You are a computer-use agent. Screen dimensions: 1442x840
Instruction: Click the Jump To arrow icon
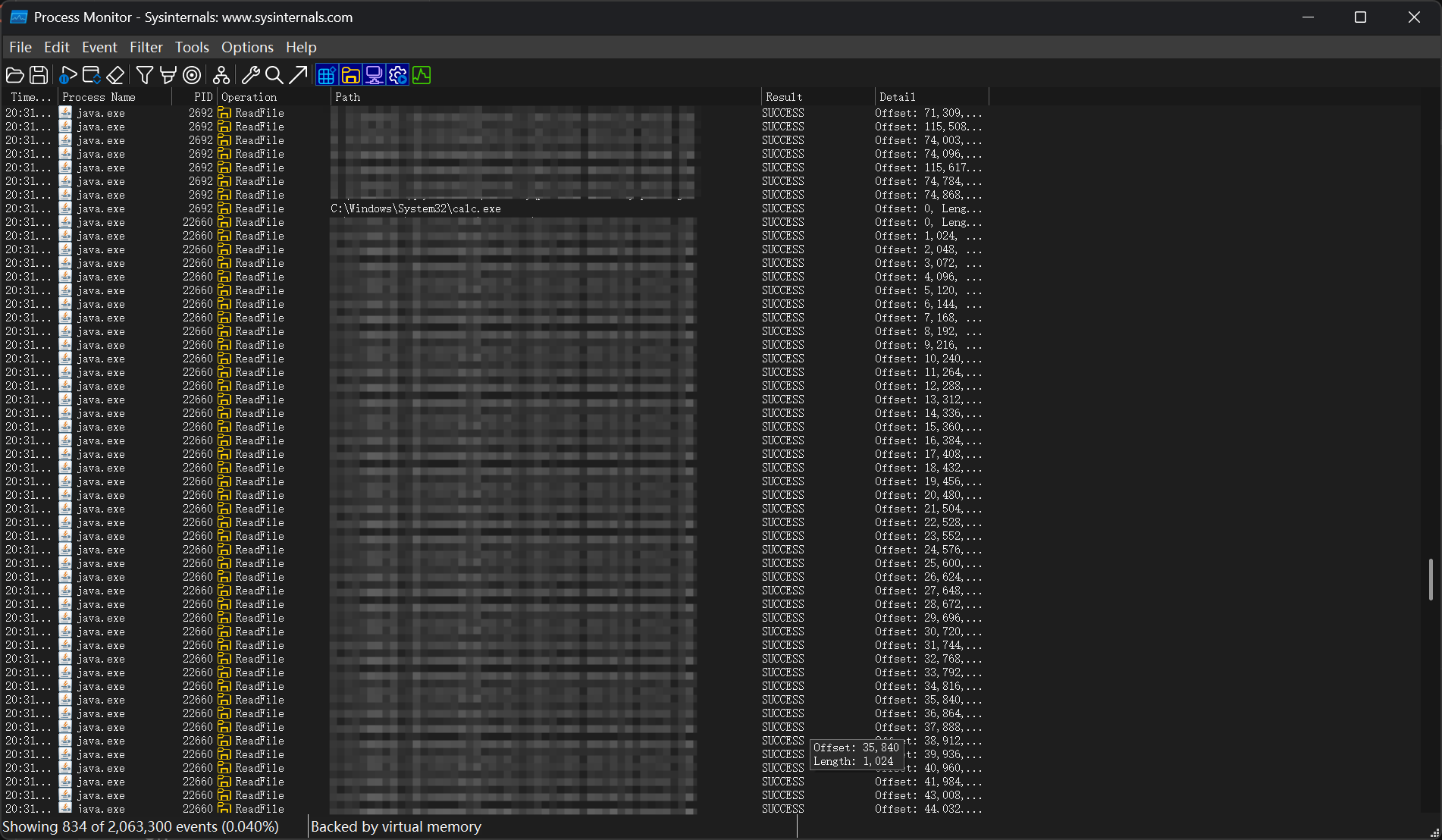298,75
